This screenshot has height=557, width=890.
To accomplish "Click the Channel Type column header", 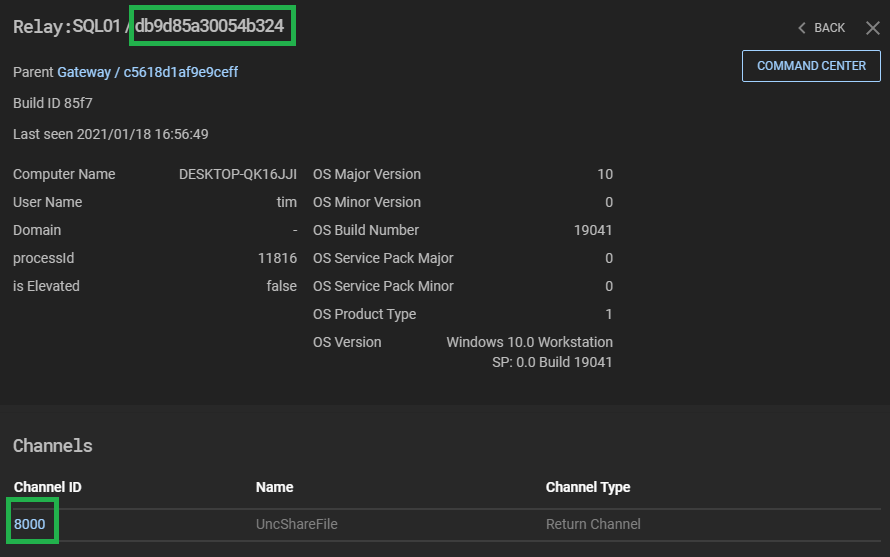I will [588, 487].
